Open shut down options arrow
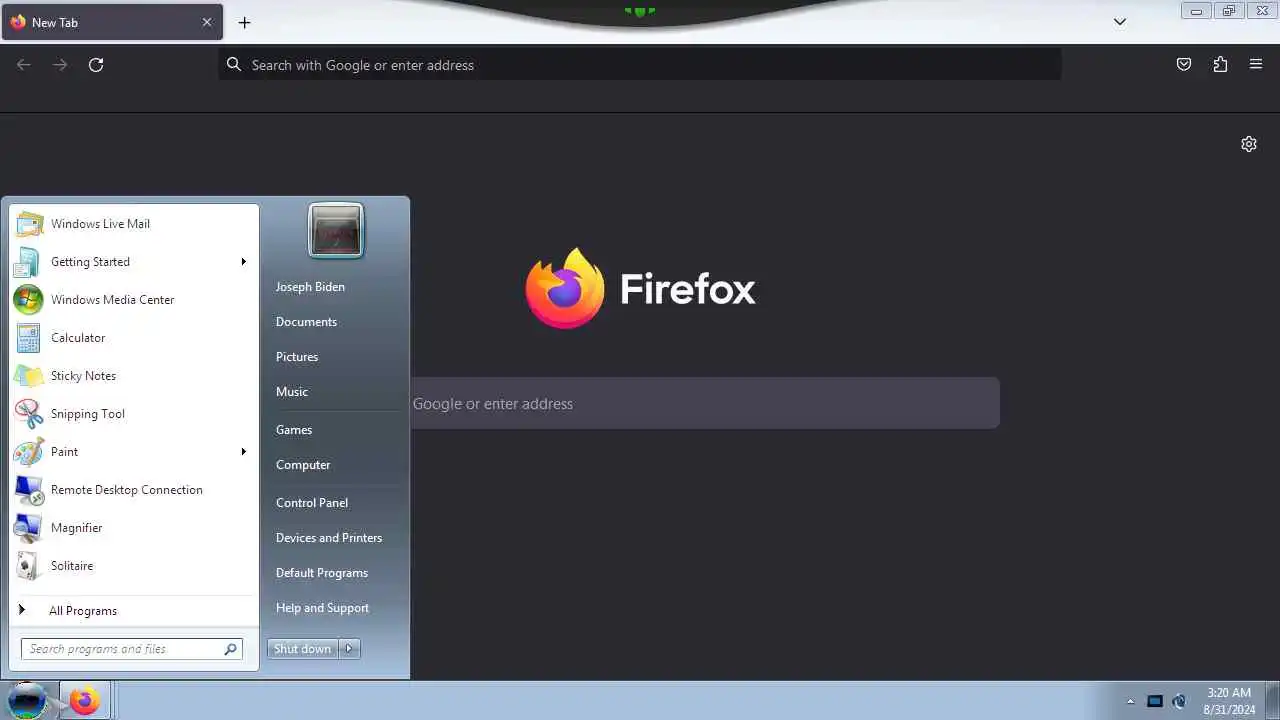 pyautogui.click(x=349, y=649)
